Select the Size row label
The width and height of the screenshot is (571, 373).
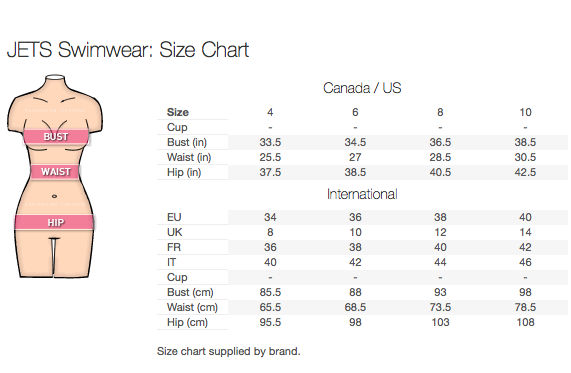[x=178, y=112]
